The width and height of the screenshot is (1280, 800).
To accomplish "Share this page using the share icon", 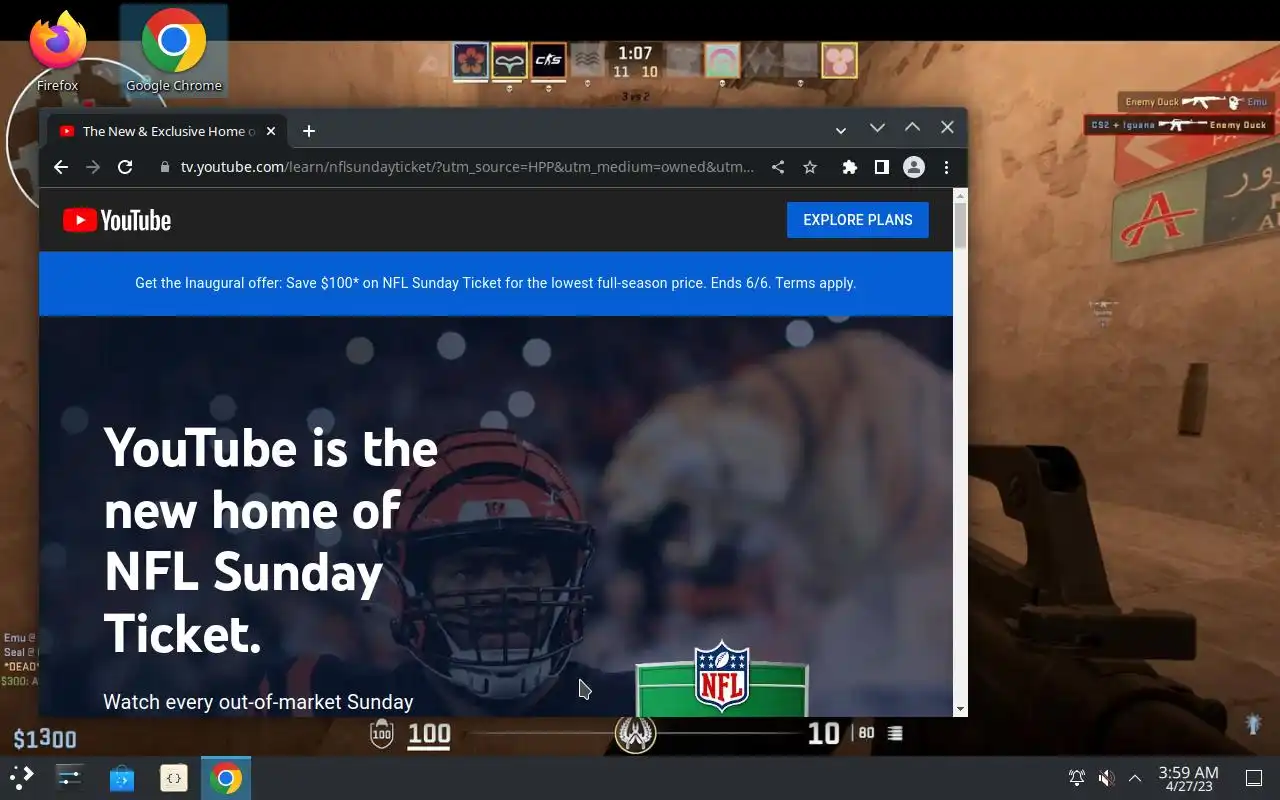I will coord(778,167).
